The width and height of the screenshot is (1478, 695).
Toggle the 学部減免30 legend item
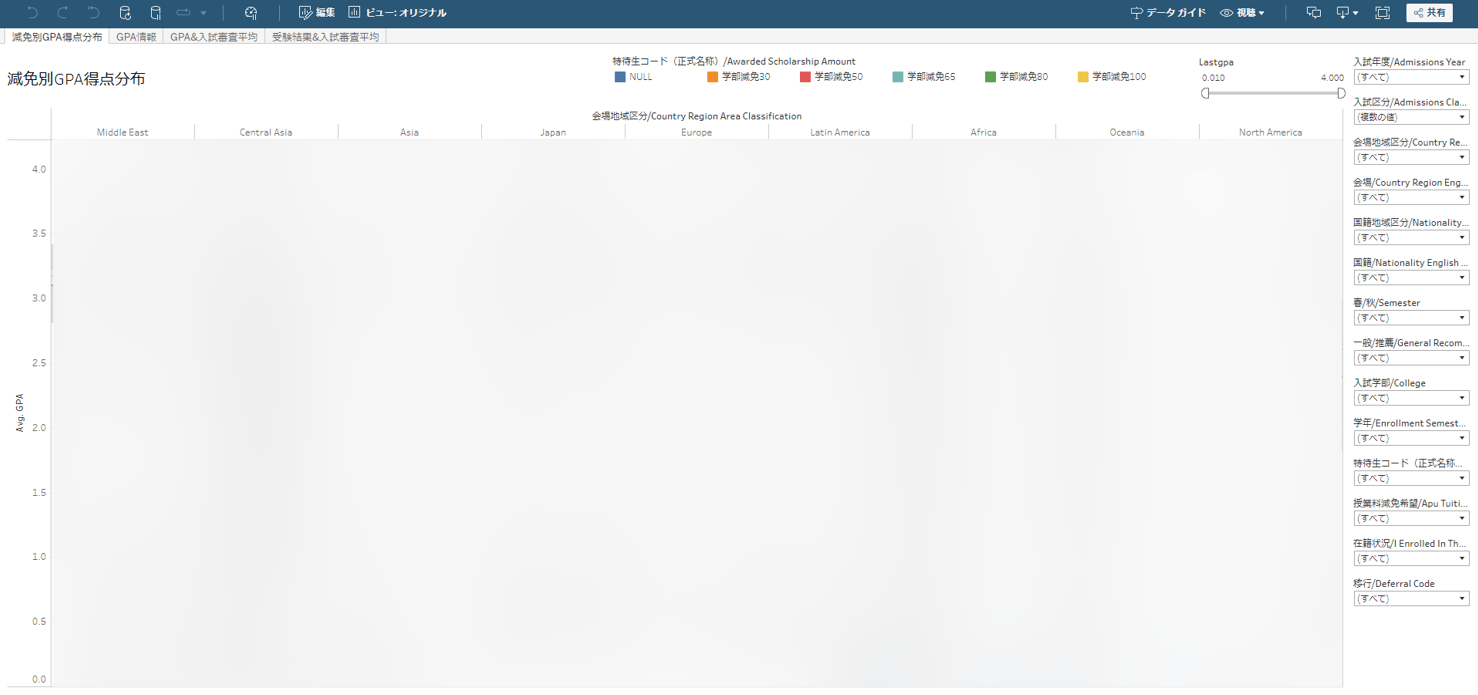click(x=739, y=77)
